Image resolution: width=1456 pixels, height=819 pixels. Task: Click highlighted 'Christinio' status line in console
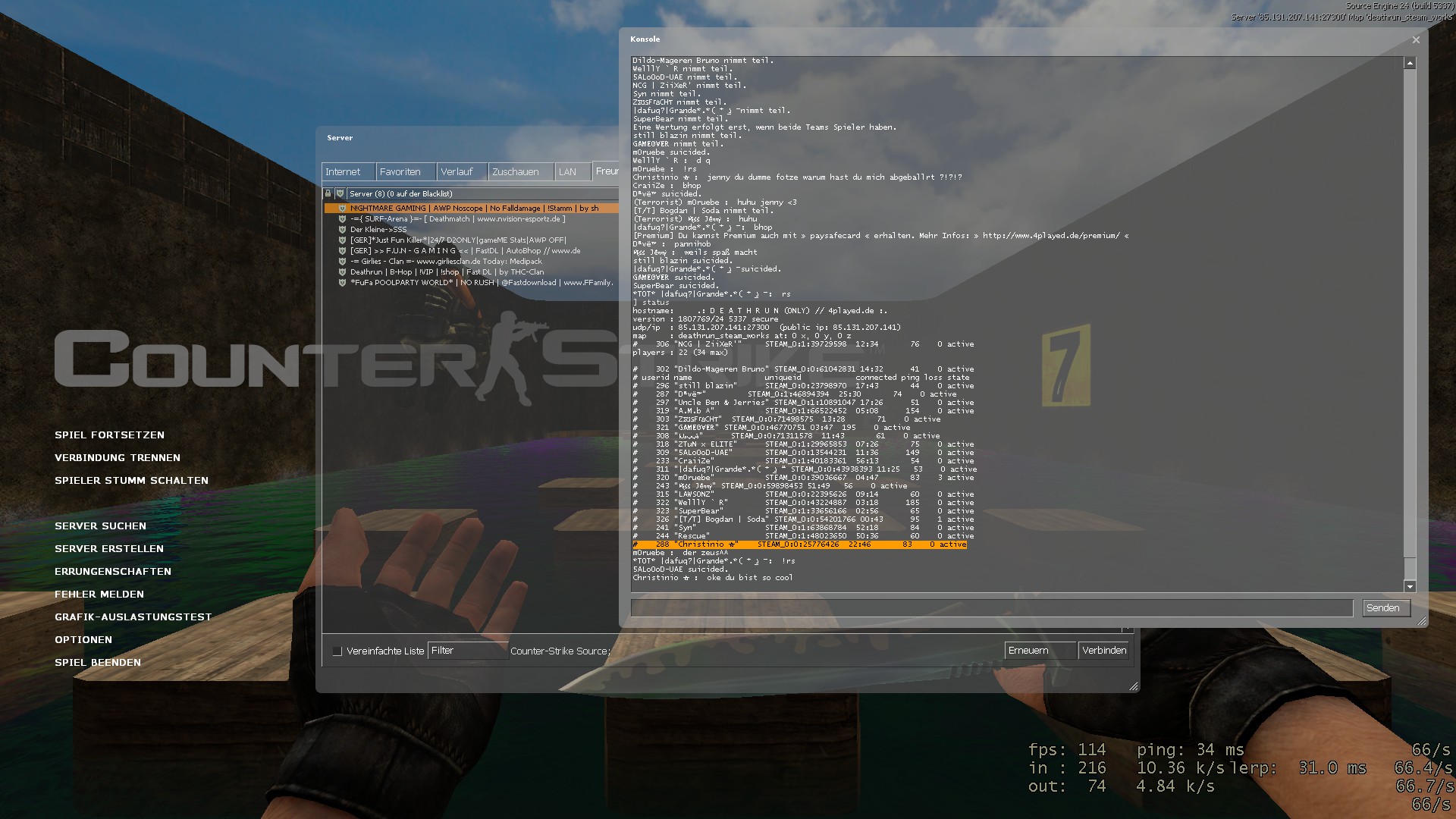[799, 544]
